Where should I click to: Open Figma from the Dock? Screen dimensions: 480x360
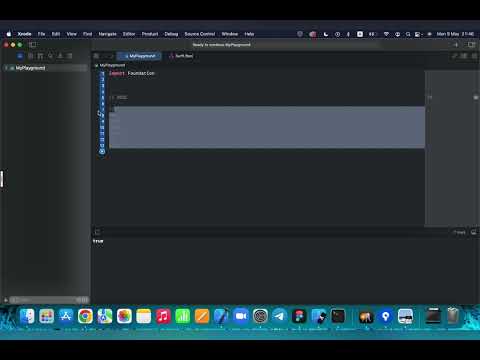pos(299,316)
